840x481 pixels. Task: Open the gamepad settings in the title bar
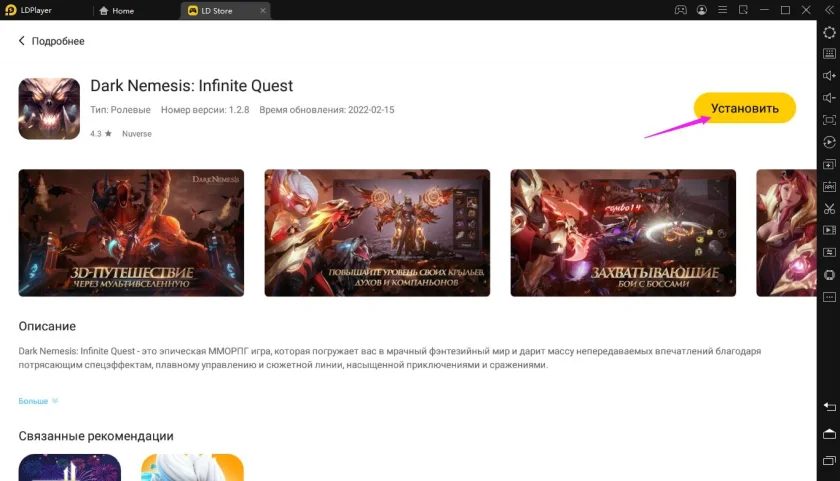click(x=680, y=10)
